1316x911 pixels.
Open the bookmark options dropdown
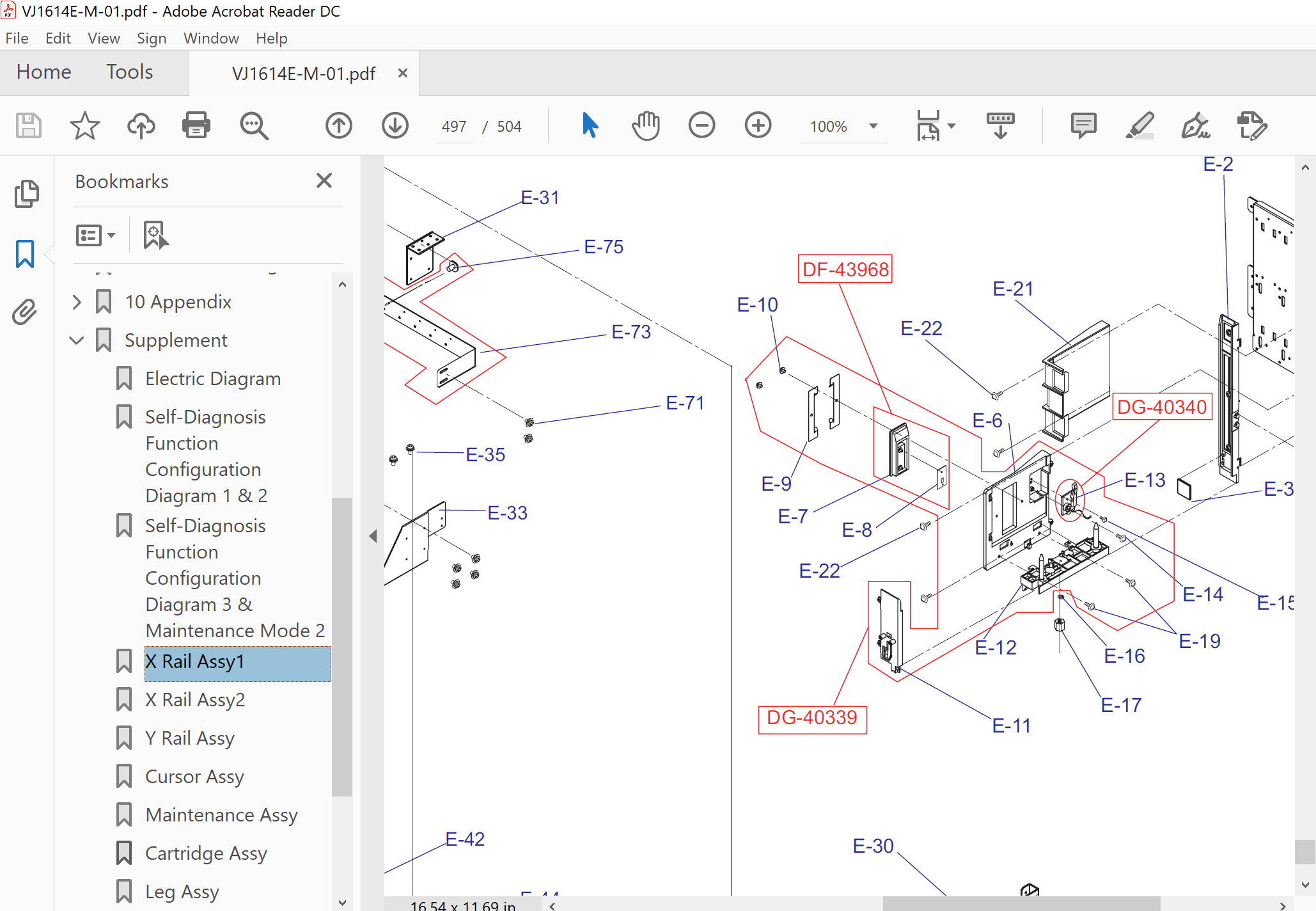click(x=95, y=235)
